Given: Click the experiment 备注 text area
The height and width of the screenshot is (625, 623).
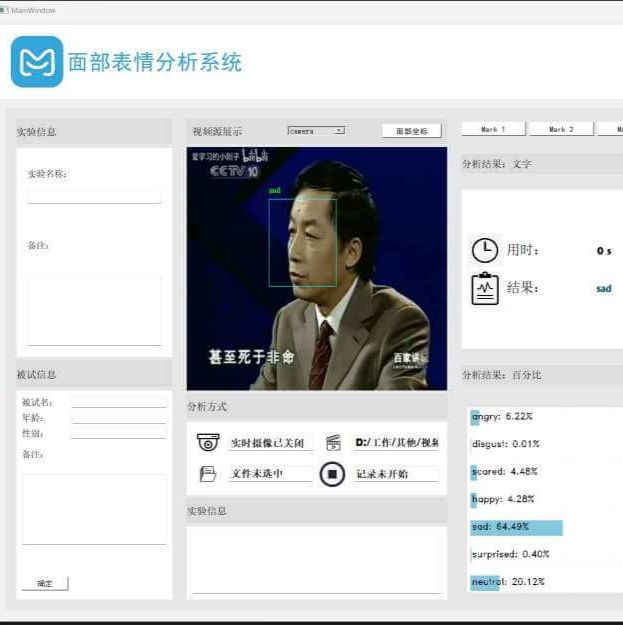Looking at the screenshot, I should 94,309.
